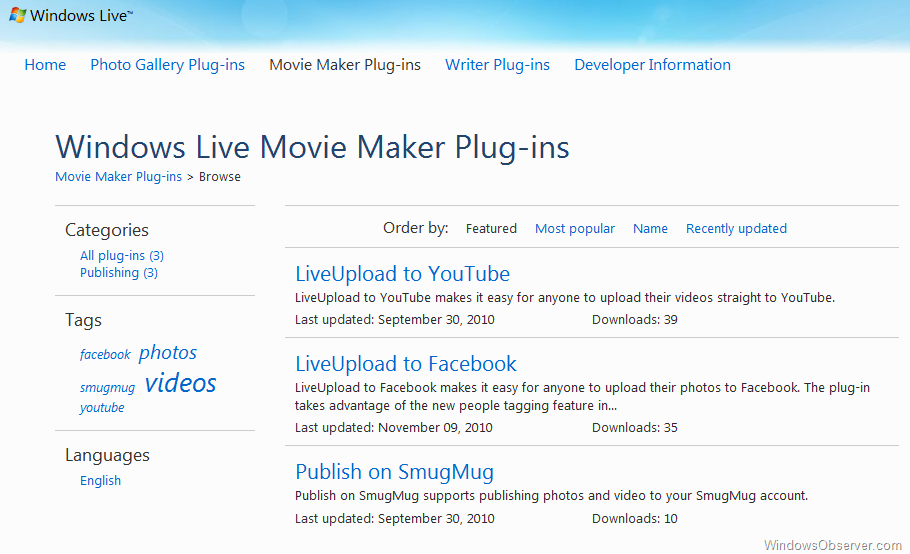Click the videos tag
910x554 pixels.
[180, 383]
